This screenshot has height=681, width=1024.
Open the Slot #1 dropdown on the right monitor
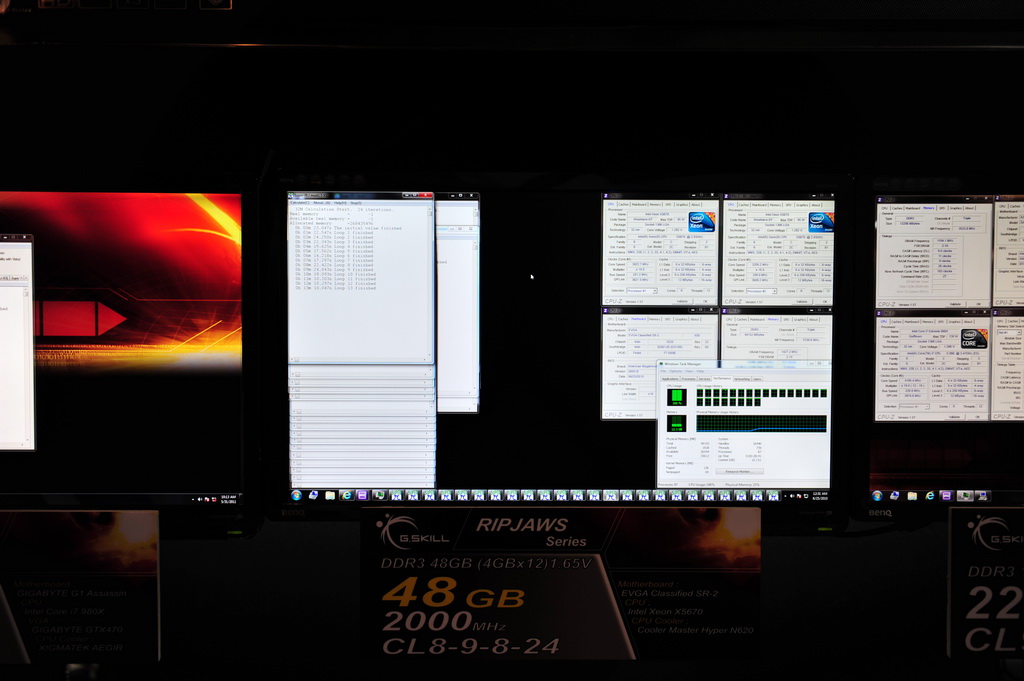coord(1009,332)
